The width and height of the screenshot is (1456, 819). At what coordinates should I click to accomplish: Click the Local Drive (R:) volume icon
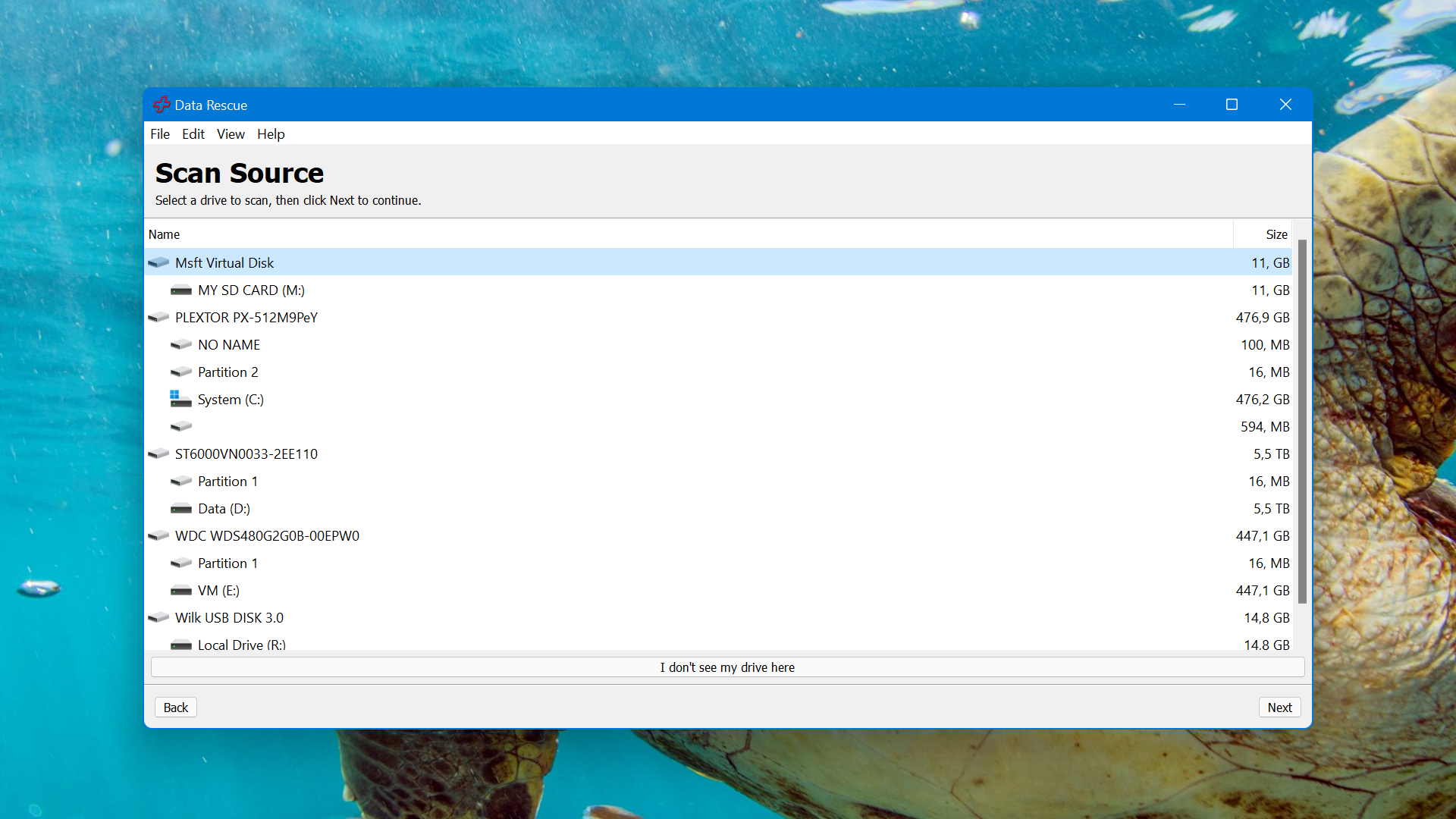[x=181, y=645]
